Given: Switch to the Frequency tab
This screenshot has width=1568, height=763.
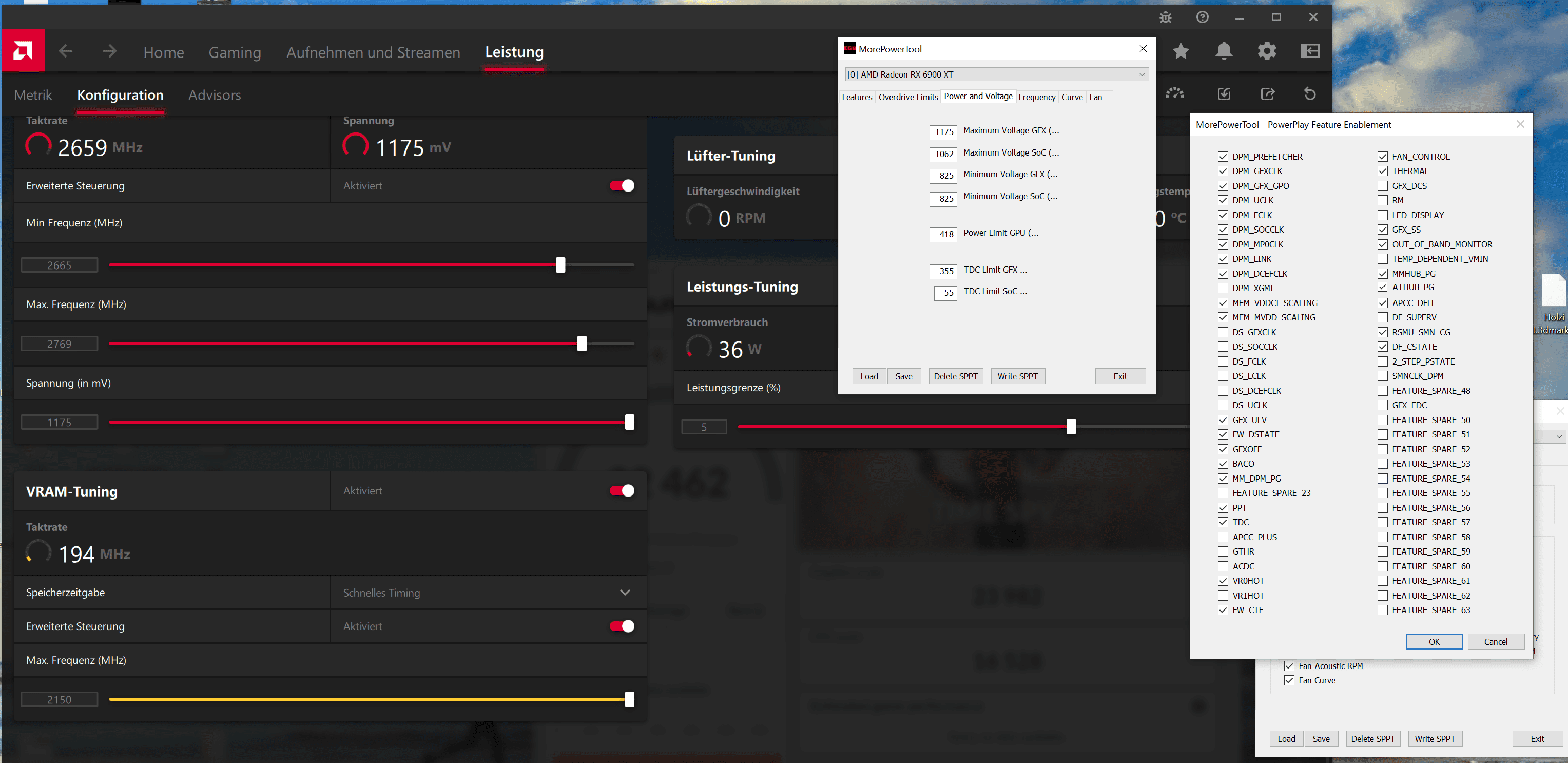Looking at the screenshot, I should pos(1037,97).
